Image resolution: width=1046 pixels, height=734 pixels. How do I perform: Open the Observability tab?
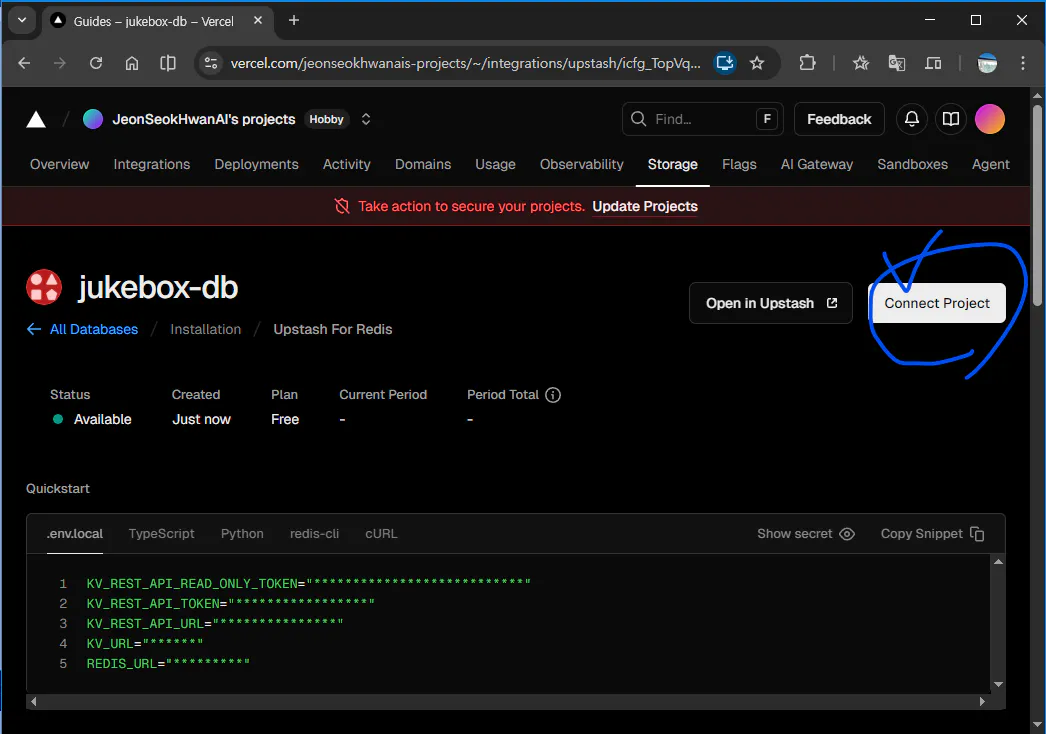581,164
